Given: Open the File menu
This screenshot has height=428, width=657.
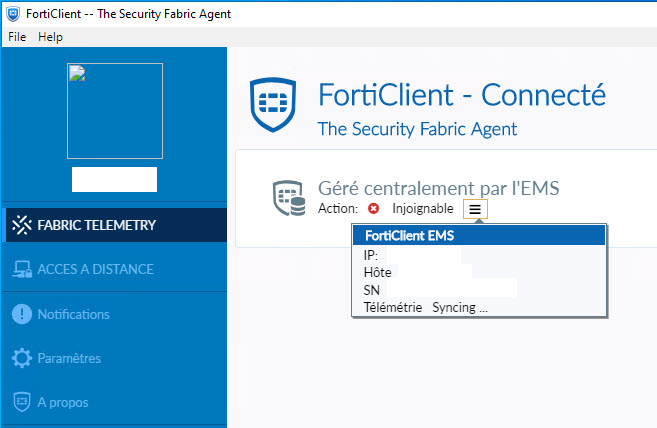Looking at the screenshot, I should (17, 37).
